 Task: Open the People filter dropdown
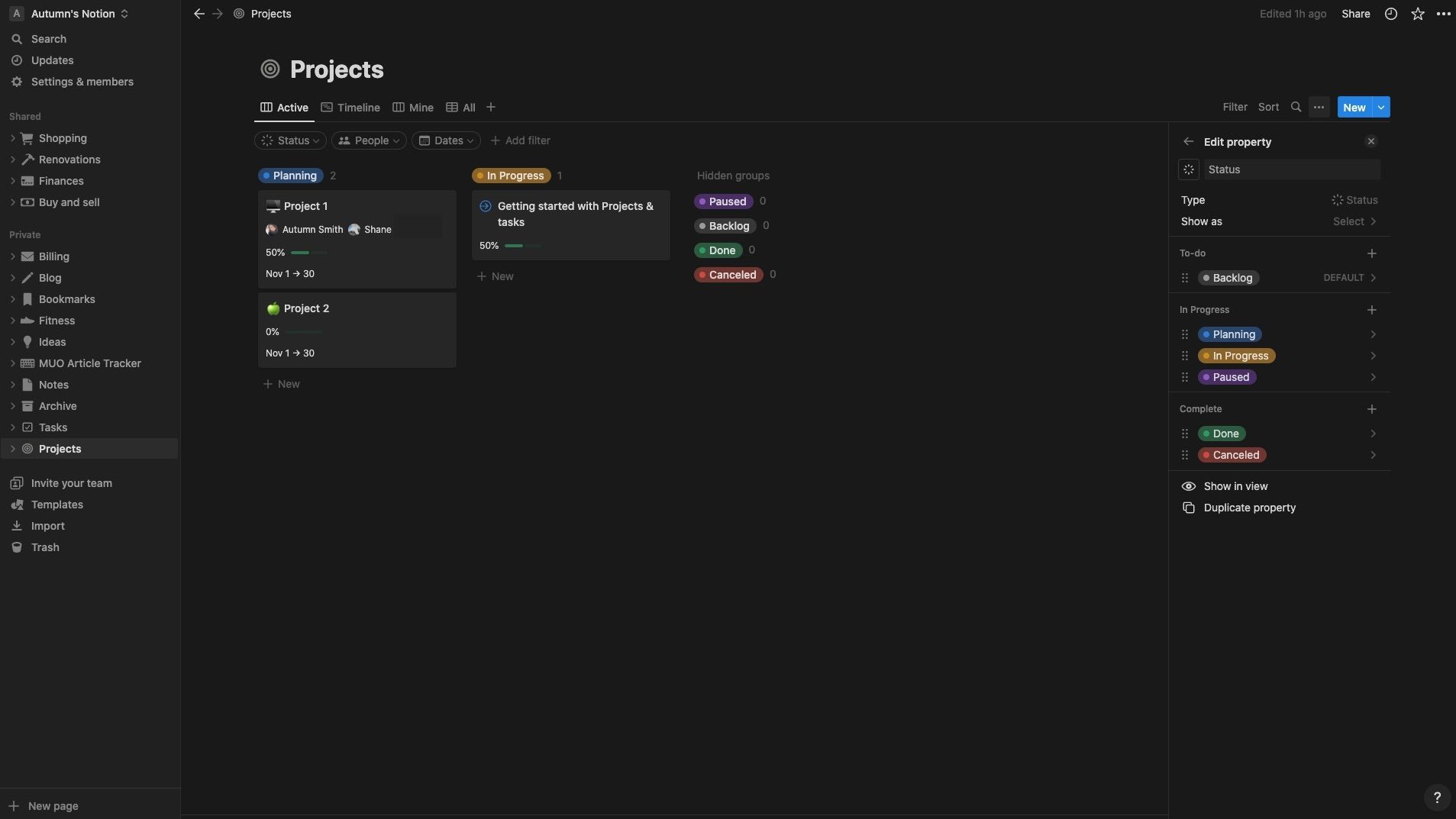[368, 140]
